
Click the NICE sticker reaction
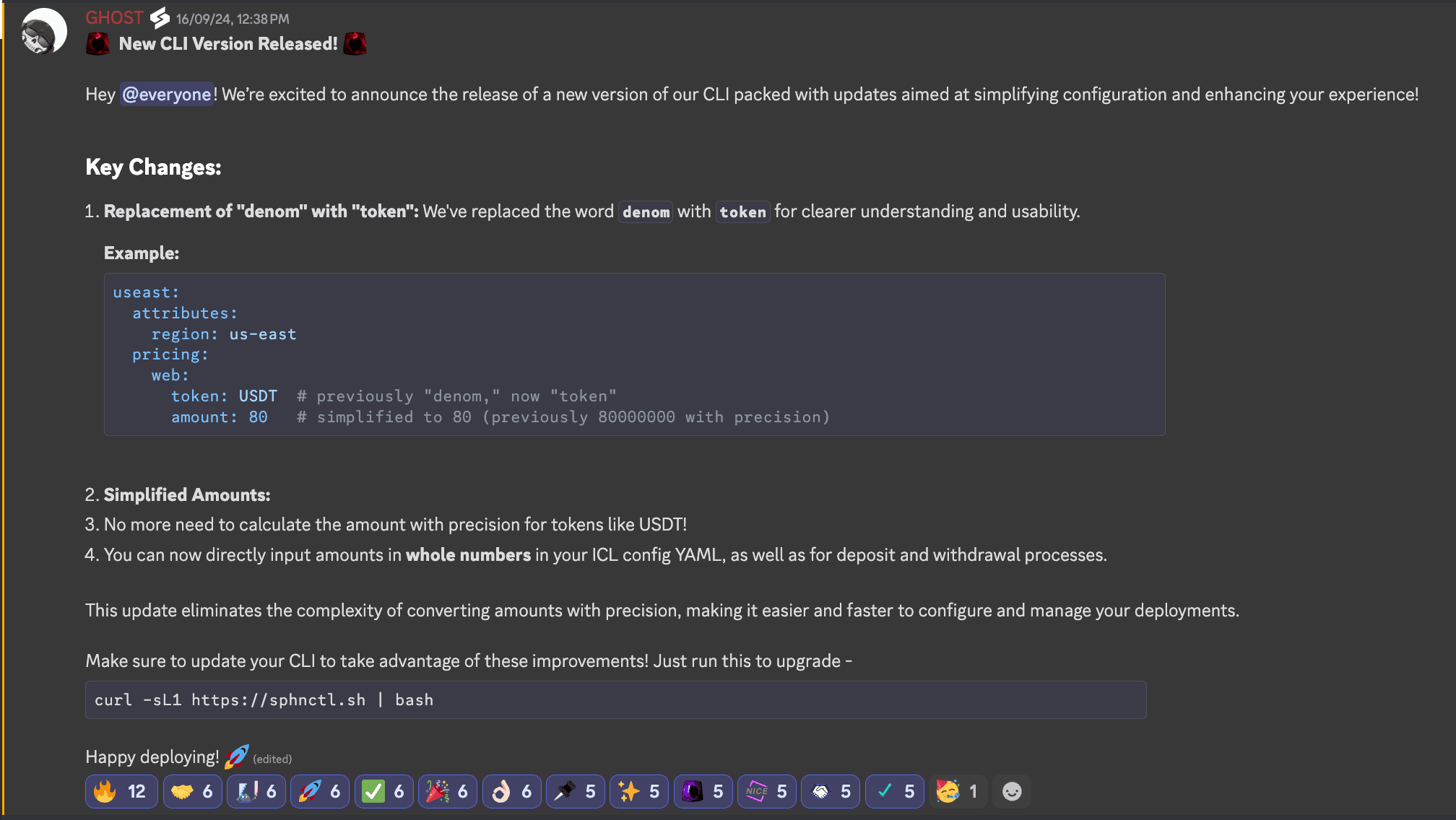coord(766,792)
